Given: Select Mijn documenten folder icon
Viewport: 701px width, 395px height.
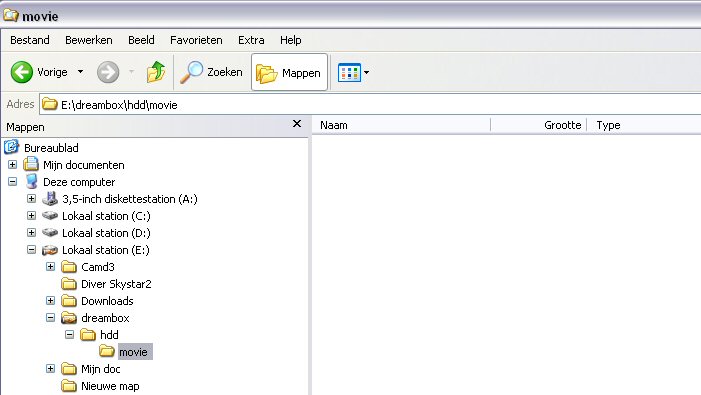Looking at the screenshot, I should point(31,164).
